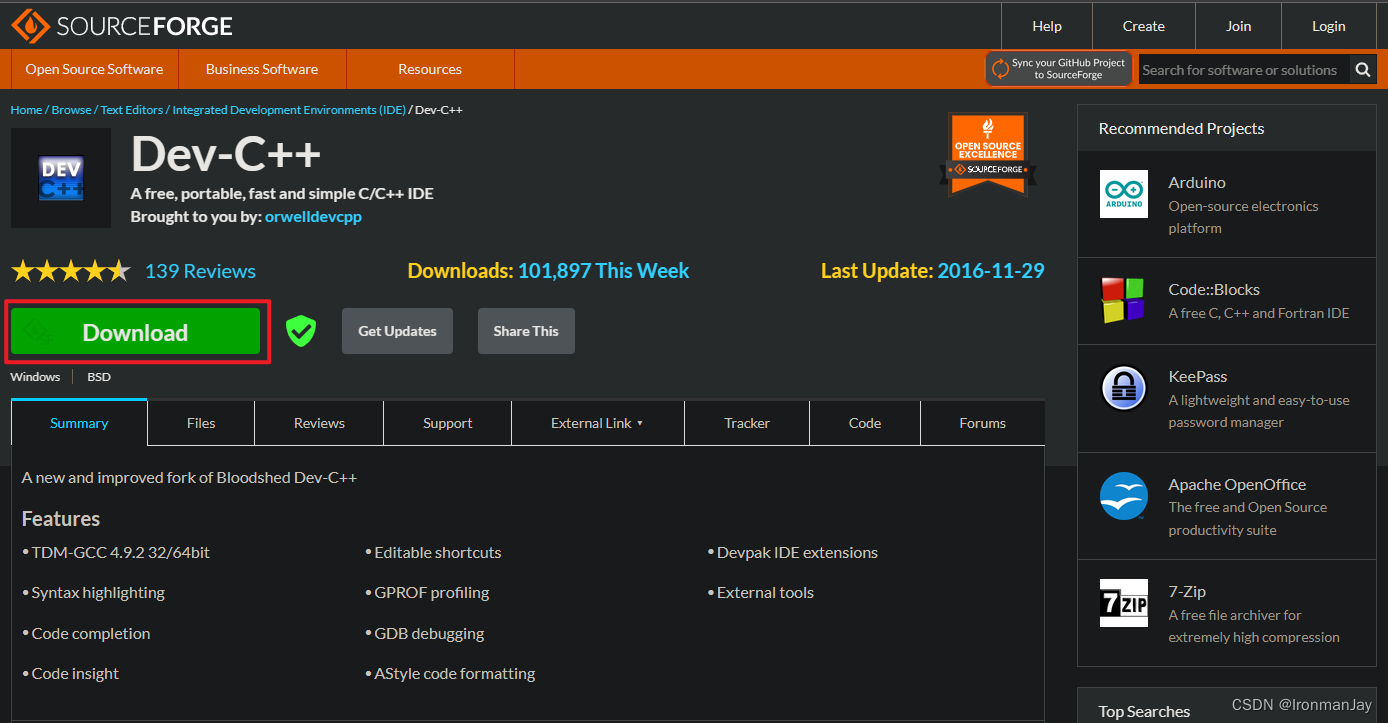Click Join in top navigation
This screenshot has width=1388, height=723.
pyautogui.click(x=1239, y=26)
